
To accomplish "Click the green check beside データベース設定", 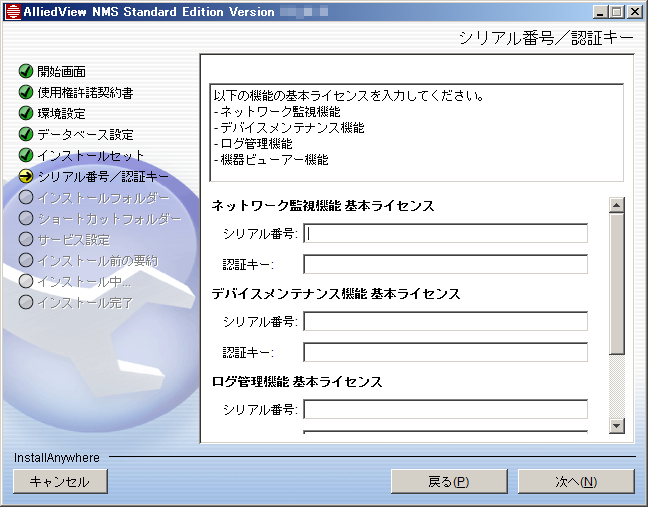I will point(26,134).
